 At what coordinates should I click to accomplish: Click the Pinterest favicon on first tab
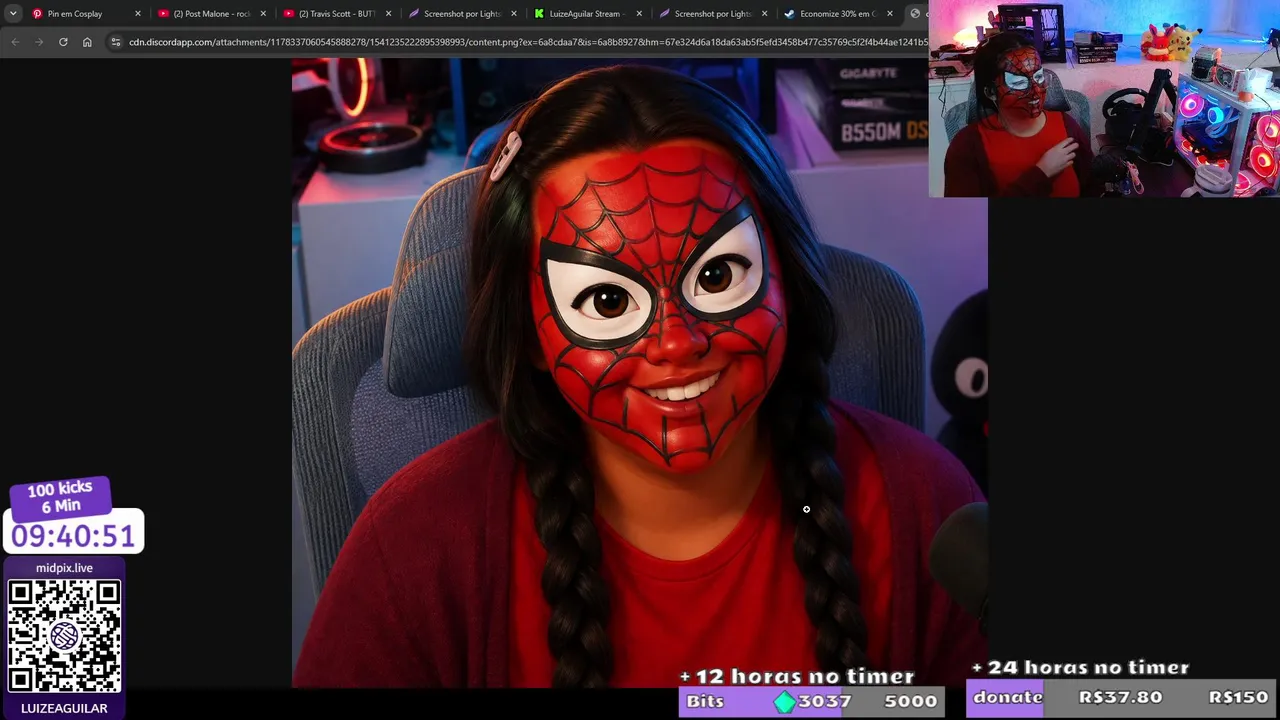[x=37, y=14]
